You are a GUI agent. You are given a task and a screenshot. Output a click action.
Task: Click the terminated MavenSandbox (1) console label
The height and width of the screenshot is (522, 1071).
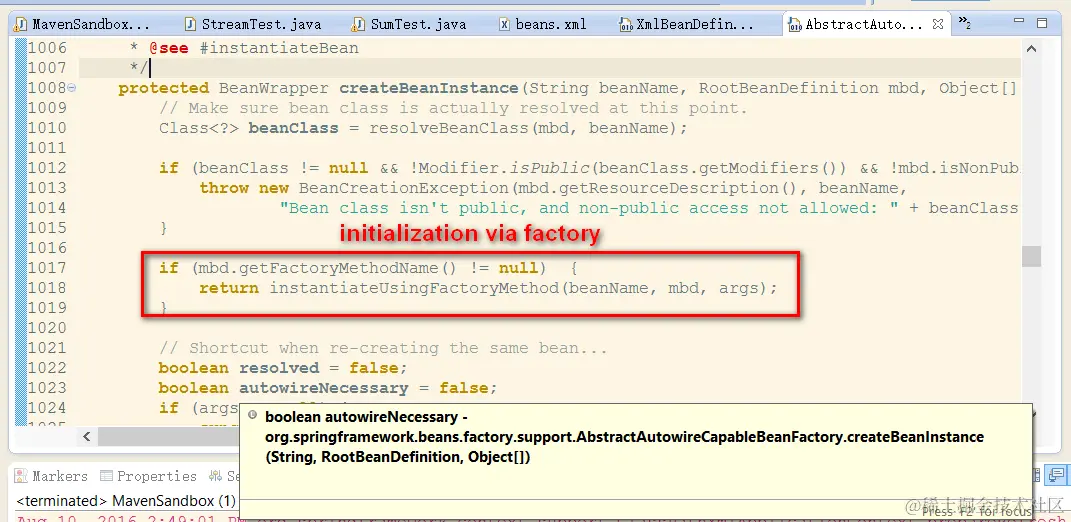(x=126, y=501)
